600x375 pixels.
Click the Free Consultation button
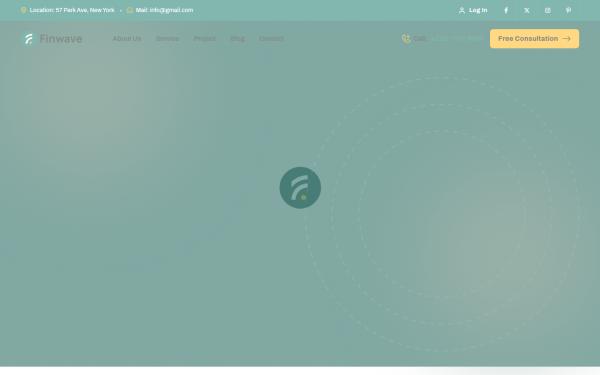click(x=534, y=39)
